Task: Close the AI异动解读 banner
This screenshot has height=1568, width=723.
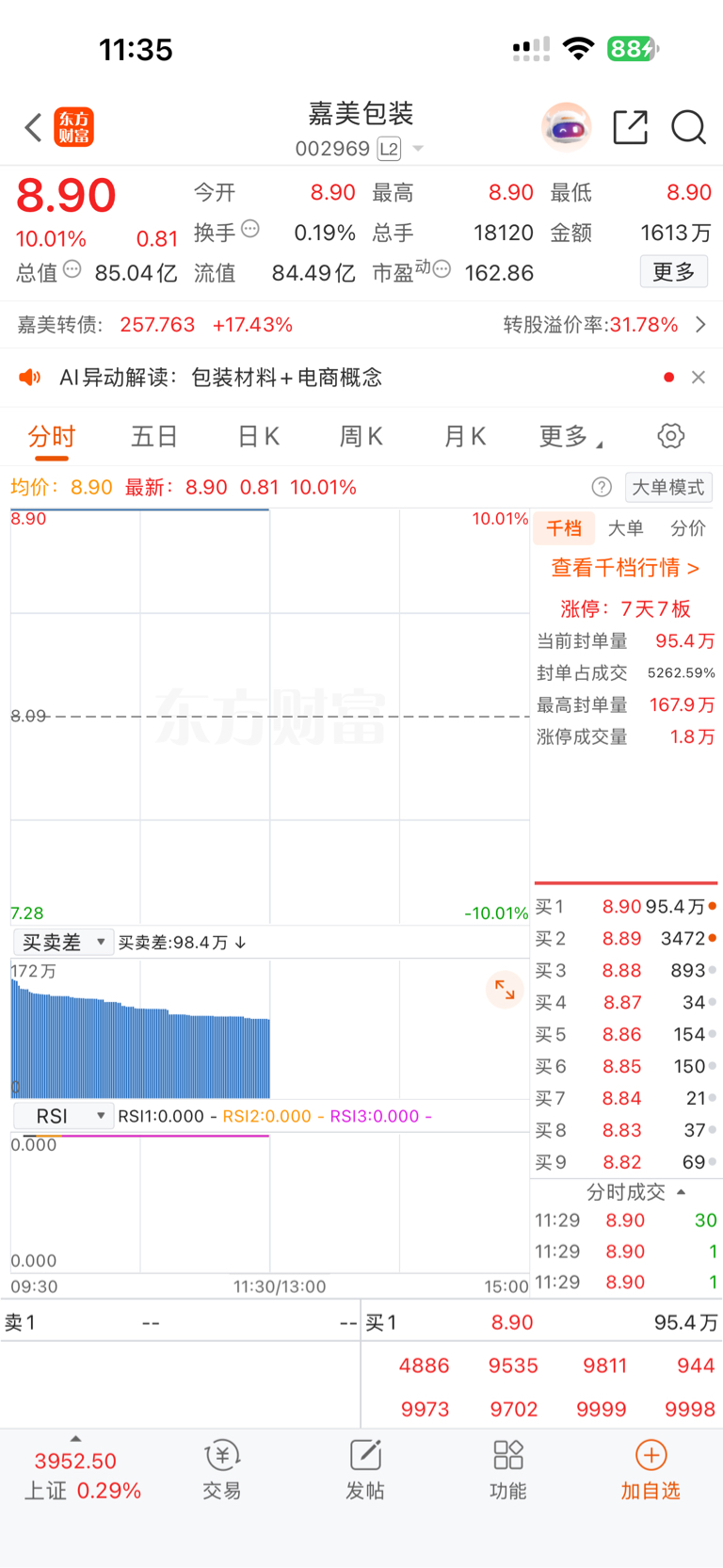Action: coord(698,378)
